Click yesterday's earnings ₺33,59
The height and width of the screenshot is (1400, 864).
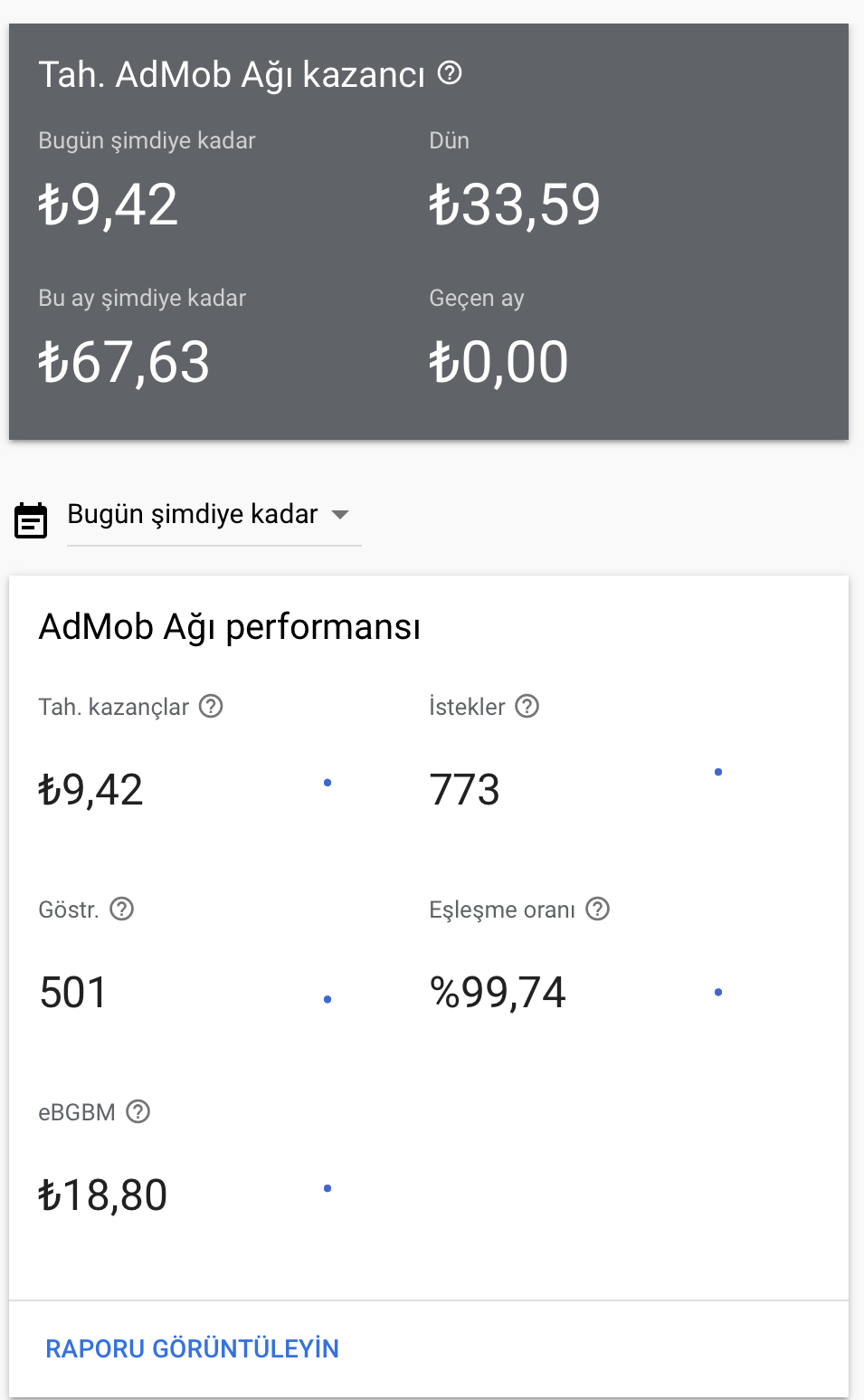515,205
